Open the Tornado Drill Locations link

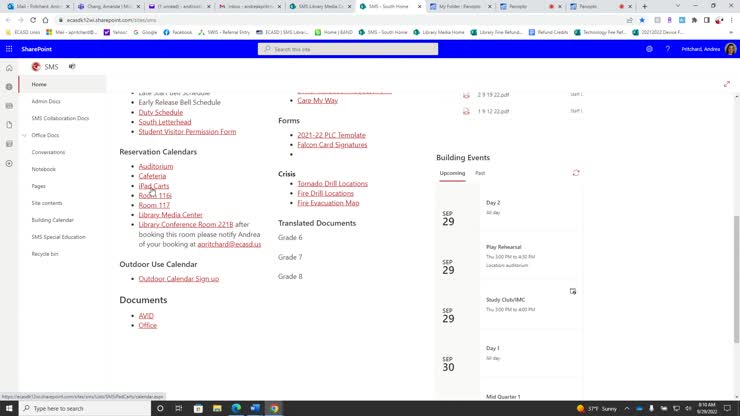(332, 184)
